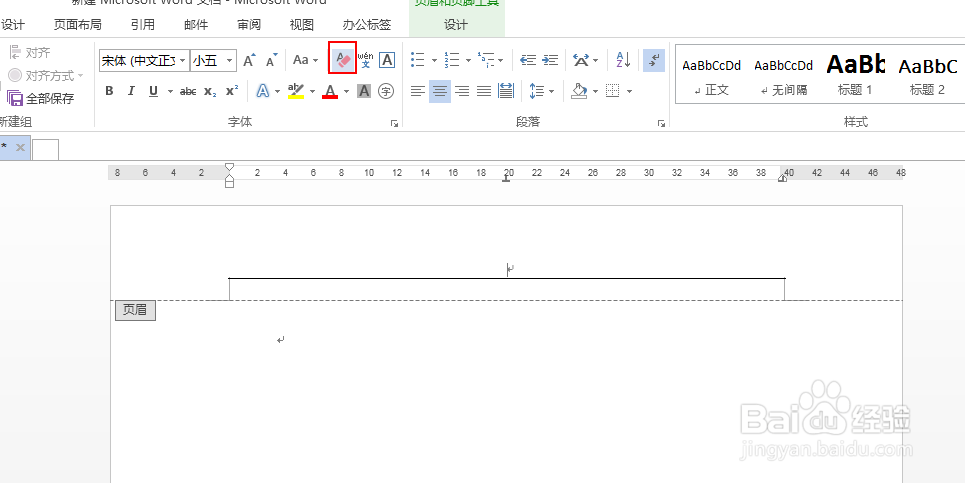Expand font color dropdown arrow

click(x=346, y=92)
